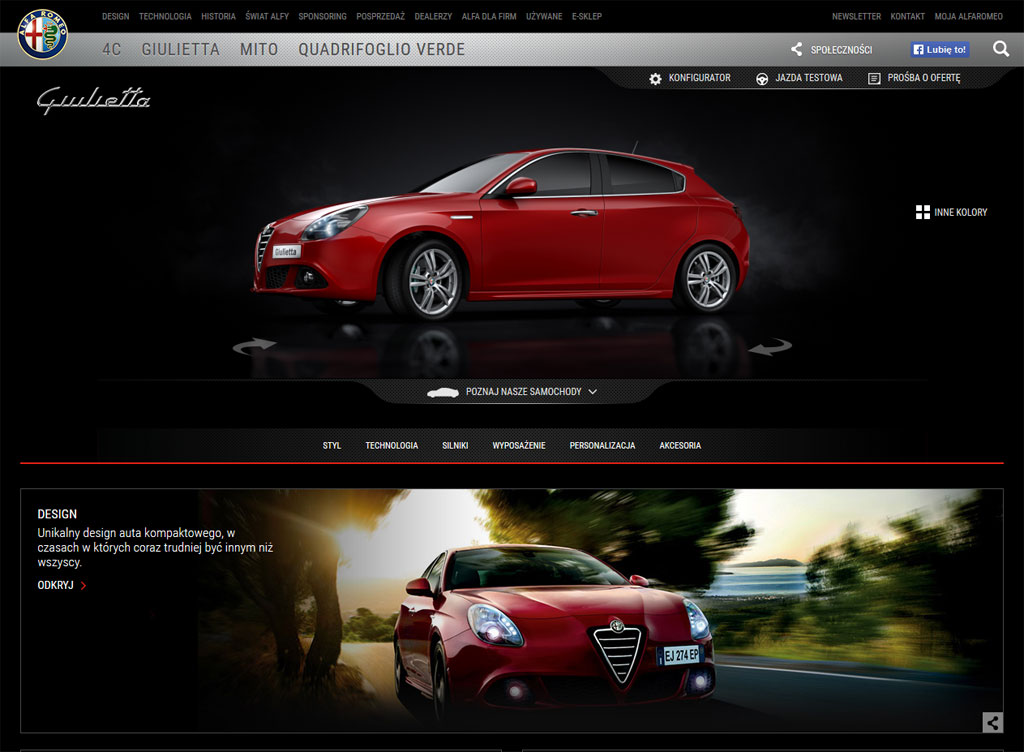
Task: Open the Technologia top menu item
Action: pos(165,16)
